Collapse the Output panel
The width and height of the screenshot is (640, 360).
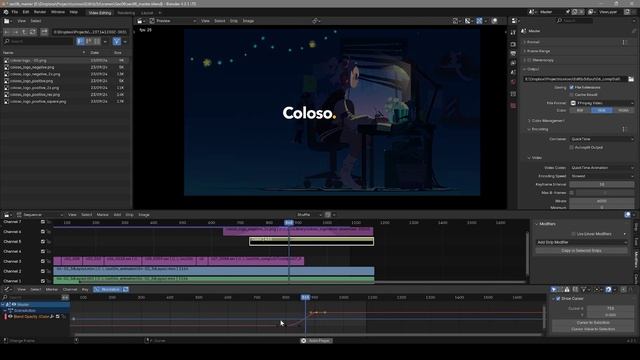pyautogui.click(x=532, y=69)
